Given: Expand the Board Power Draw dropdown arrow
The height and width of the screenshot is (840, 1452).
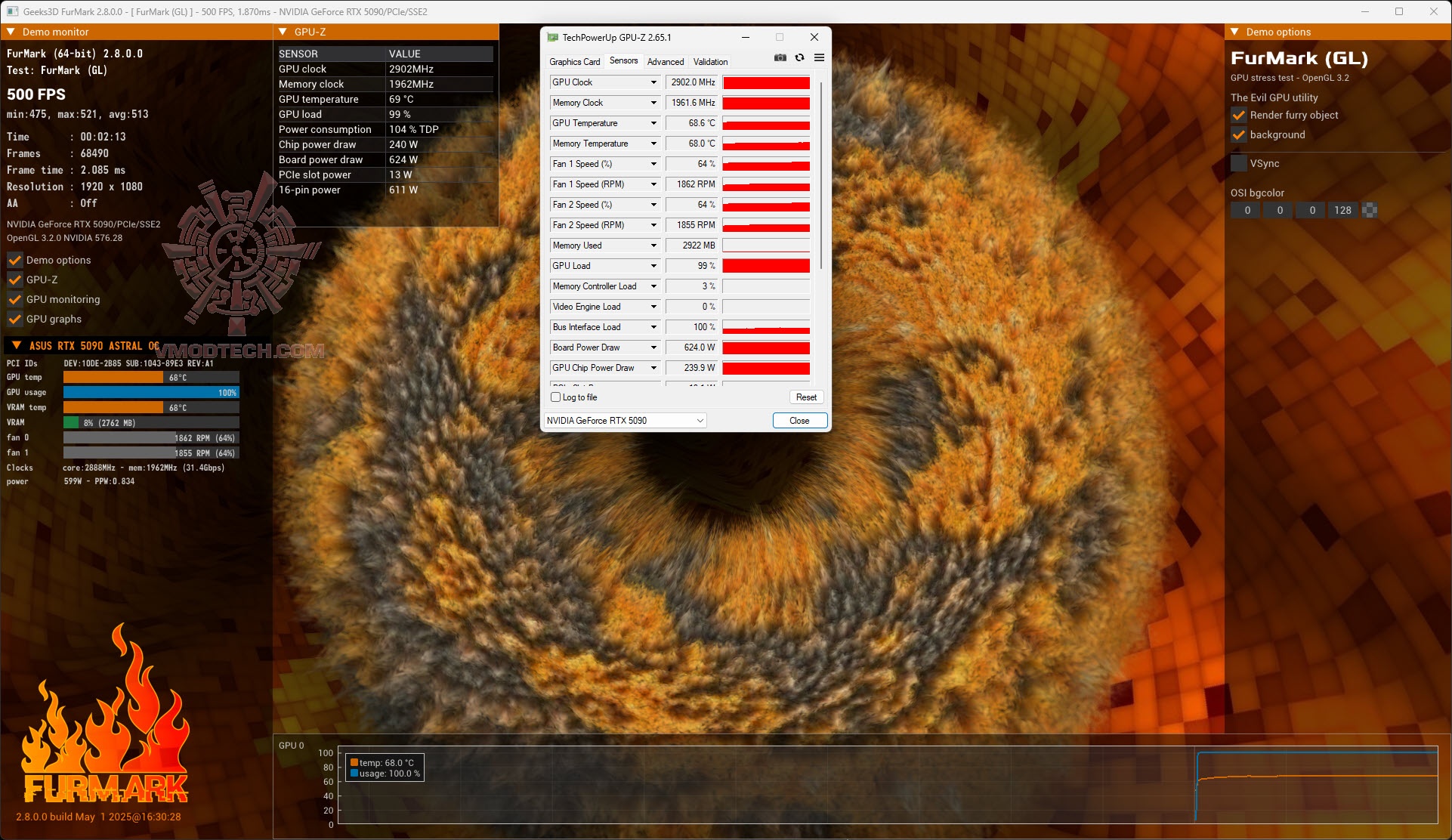Looking at the screenshot, I should pos(653,347).
